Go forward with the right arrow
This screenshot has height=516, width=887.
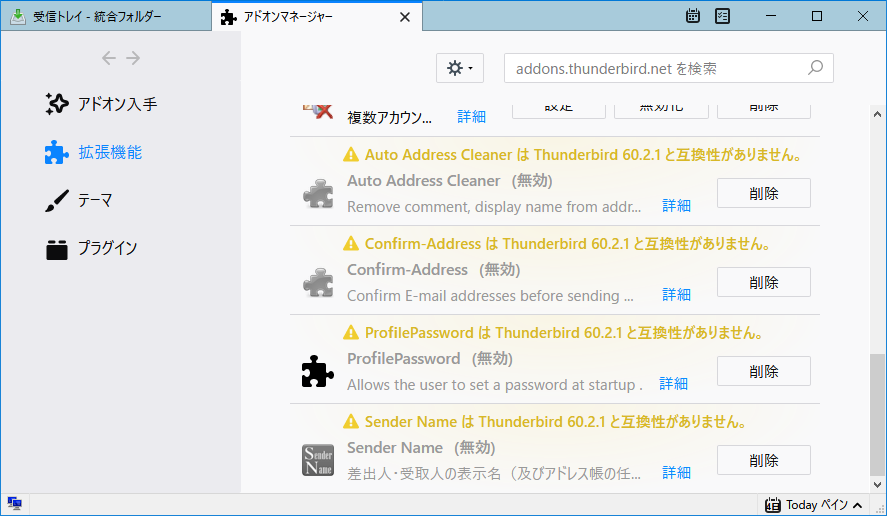(x=133, y=58)
